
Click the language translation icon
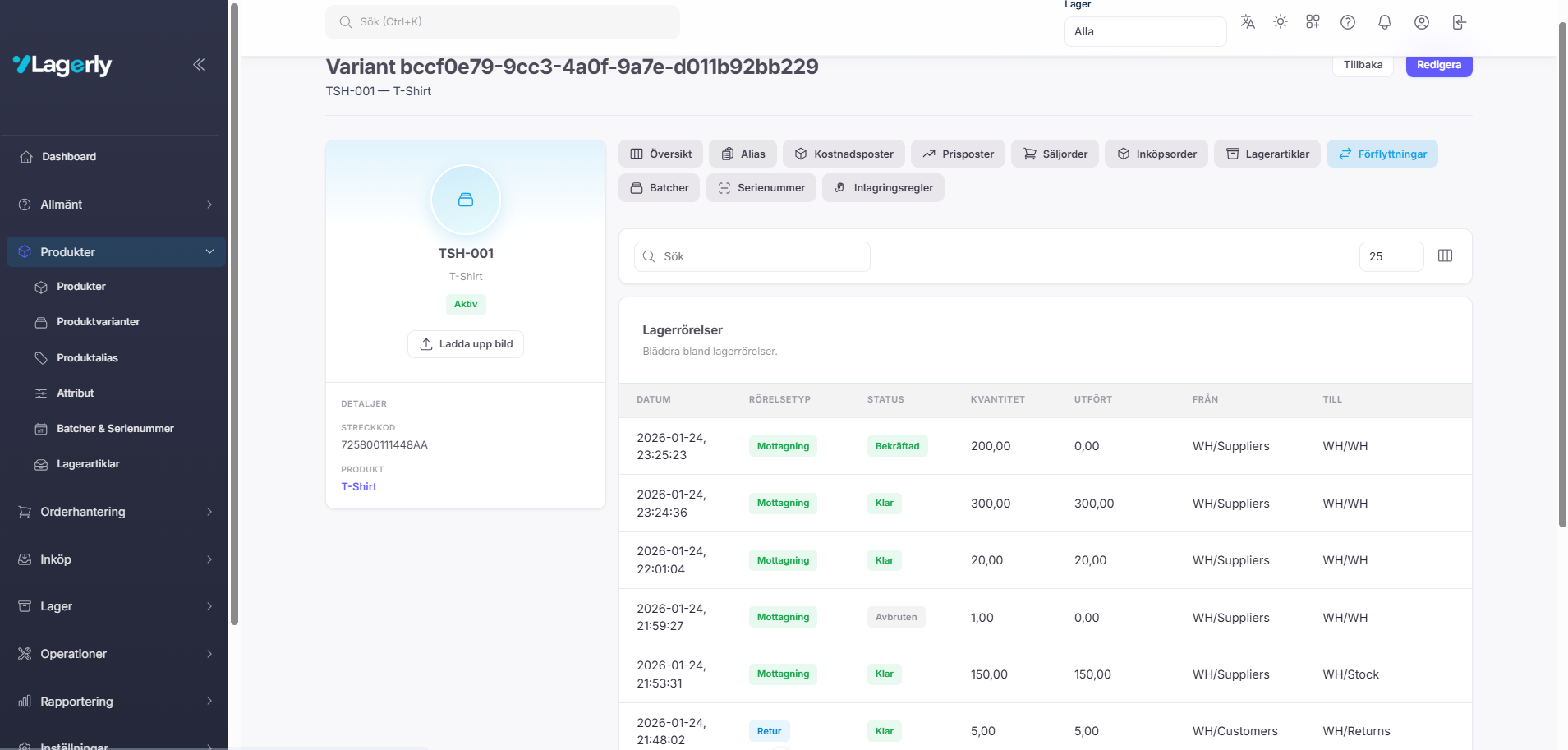point(1248,22)
